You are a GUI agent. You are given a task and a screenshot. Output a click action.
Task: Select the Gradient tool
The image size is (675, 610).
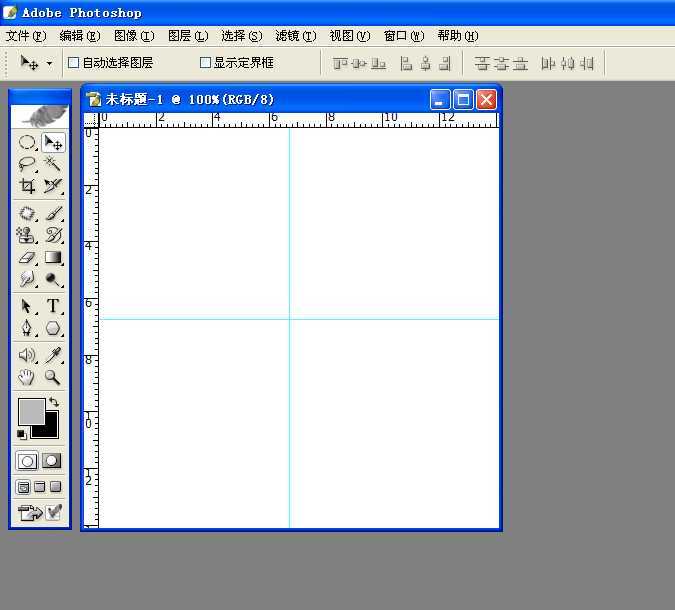53,258
